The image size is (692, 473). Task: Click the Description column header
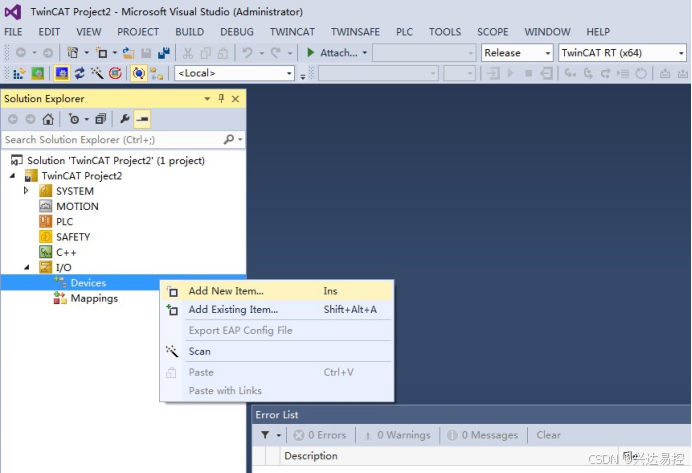311,456
